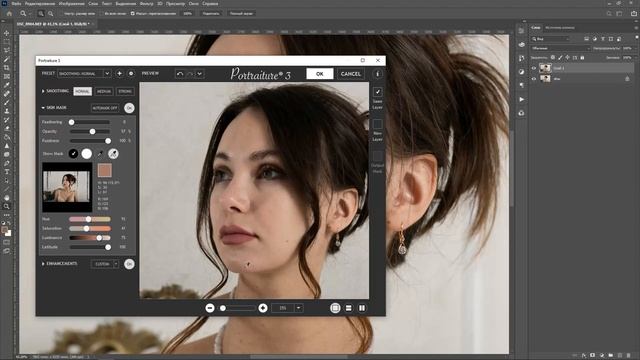Click the Automask Off button
The image size is (640, 360).
click(x=105, y=108)
